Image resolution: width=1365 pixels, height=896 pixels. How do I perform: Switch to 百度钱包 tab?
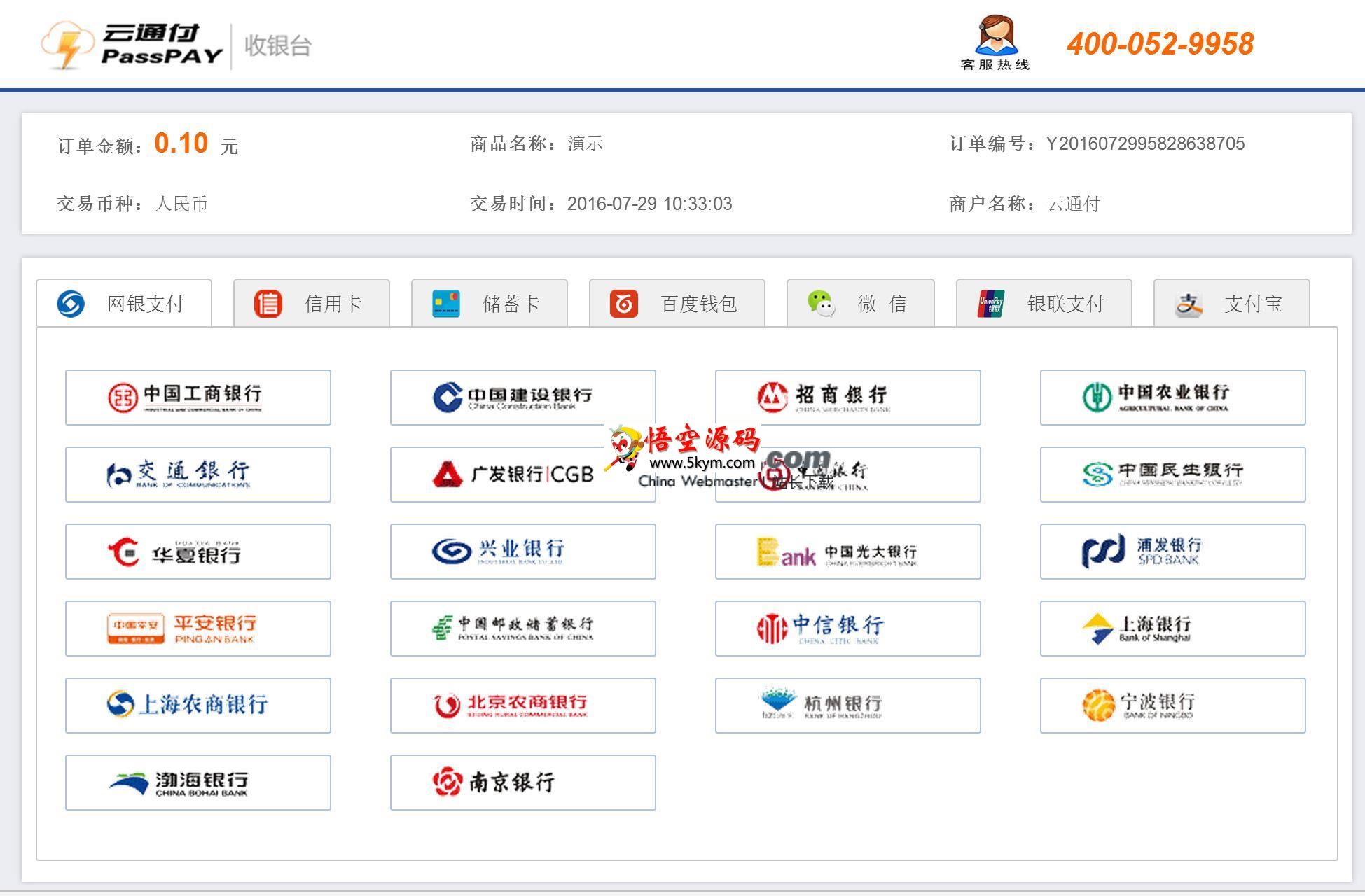677,303
